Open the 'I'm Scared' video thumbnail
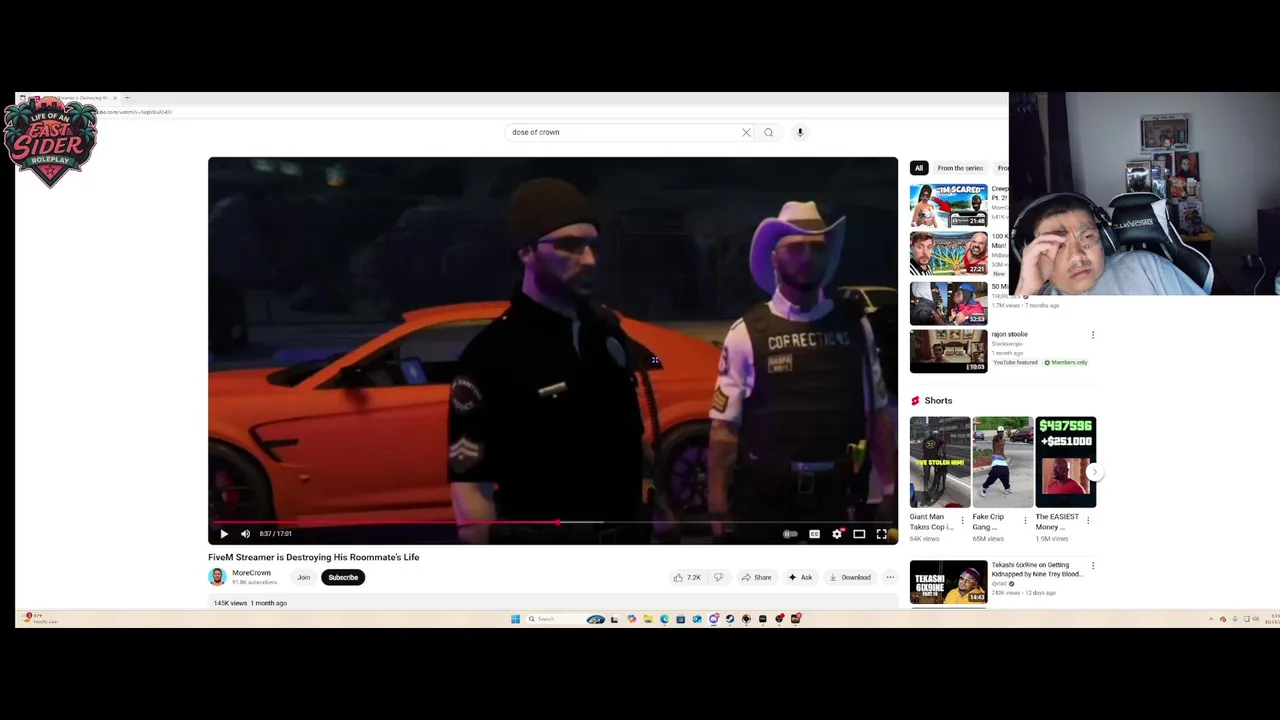 pos(948,206)
